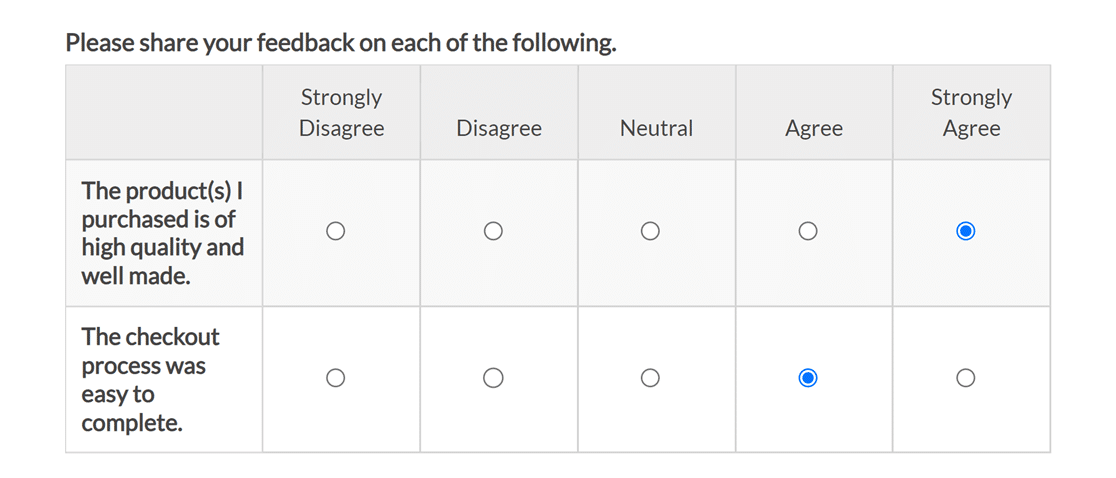This screenshot has width=1116, height=478.
Task: Select Strongly Disagree for product quality statement
Action: click(x=336, y=231)
